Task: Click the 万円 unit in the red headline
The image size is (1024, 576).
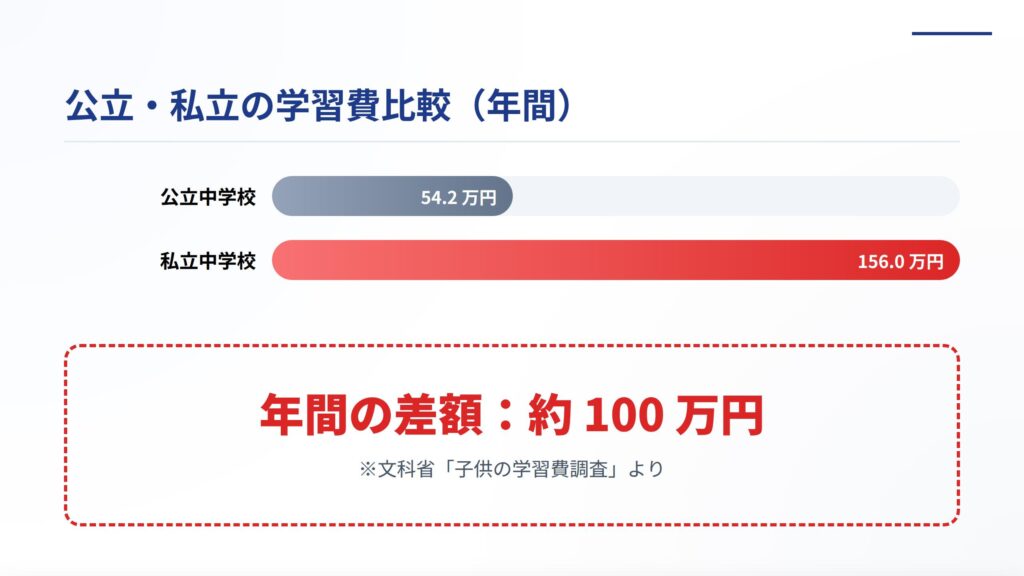Action: pyautogui.click(x=719, y=415)
